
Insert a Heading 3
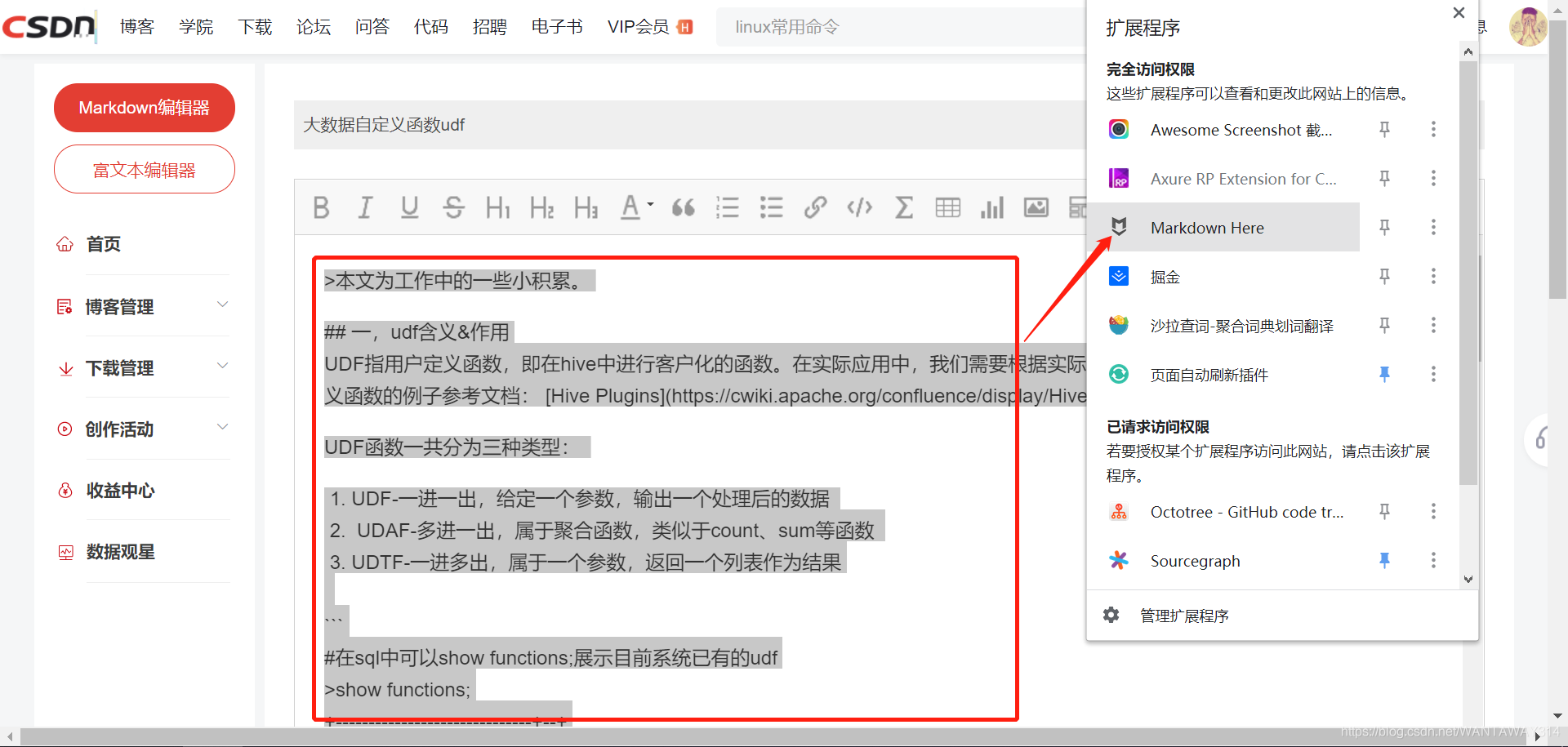coord(586,207)
